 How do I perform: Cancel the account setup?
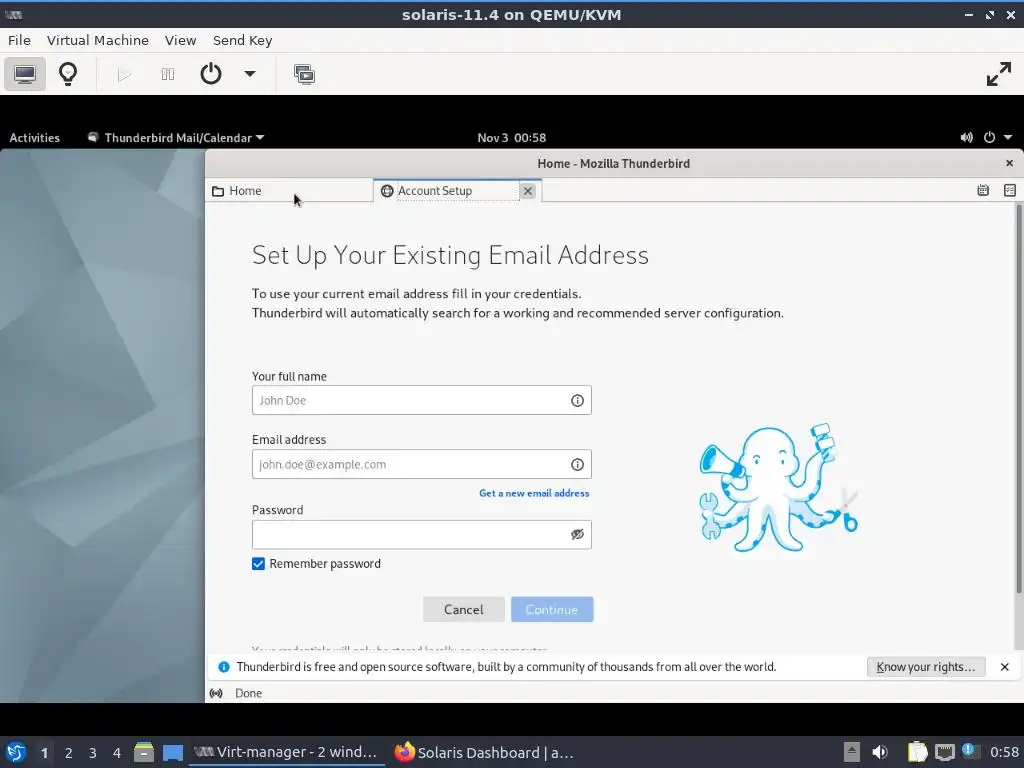464,609
